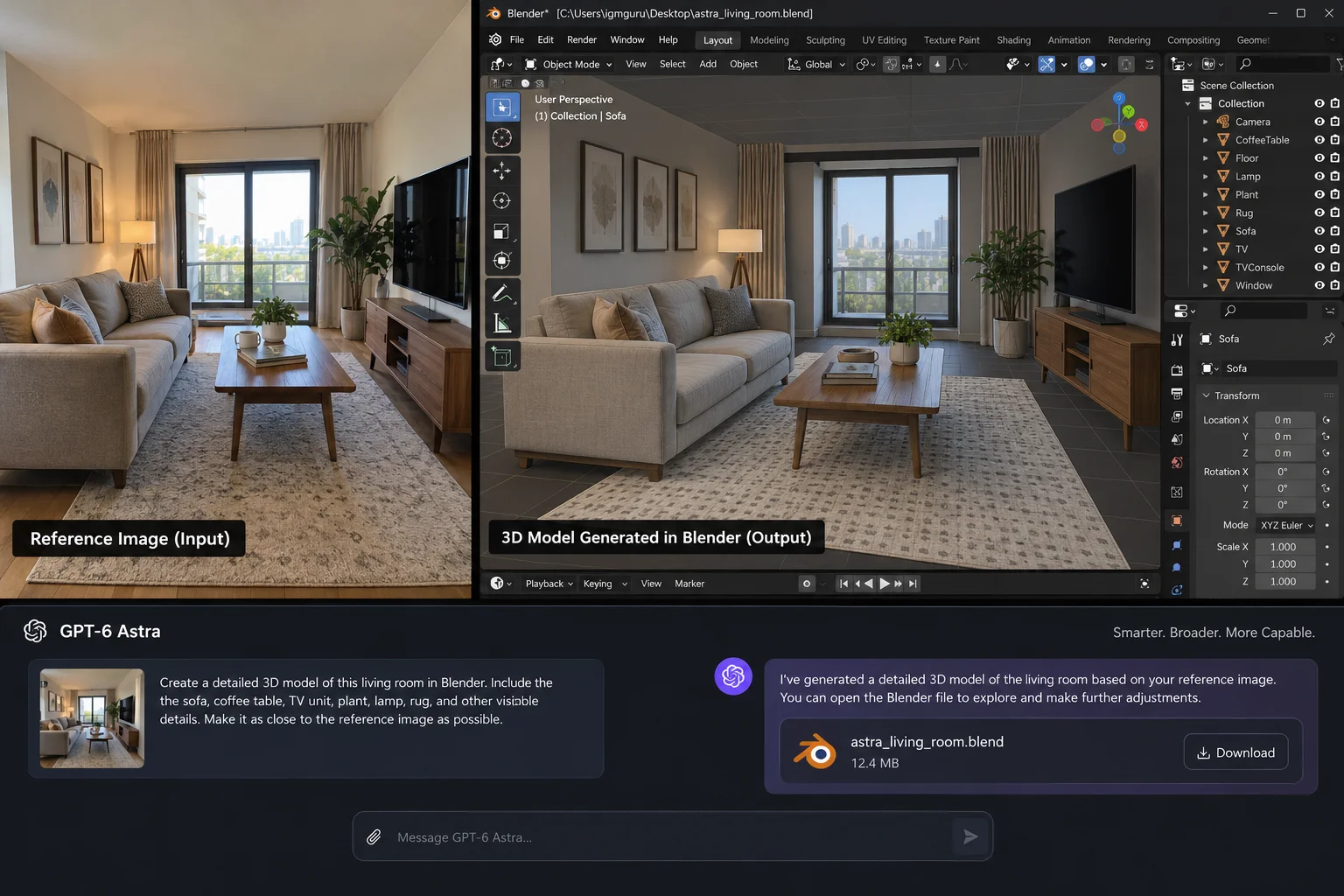Screen dimensions: 1344x896
Task: Jump to the timeline's last frame
Action: click(913, 584)
